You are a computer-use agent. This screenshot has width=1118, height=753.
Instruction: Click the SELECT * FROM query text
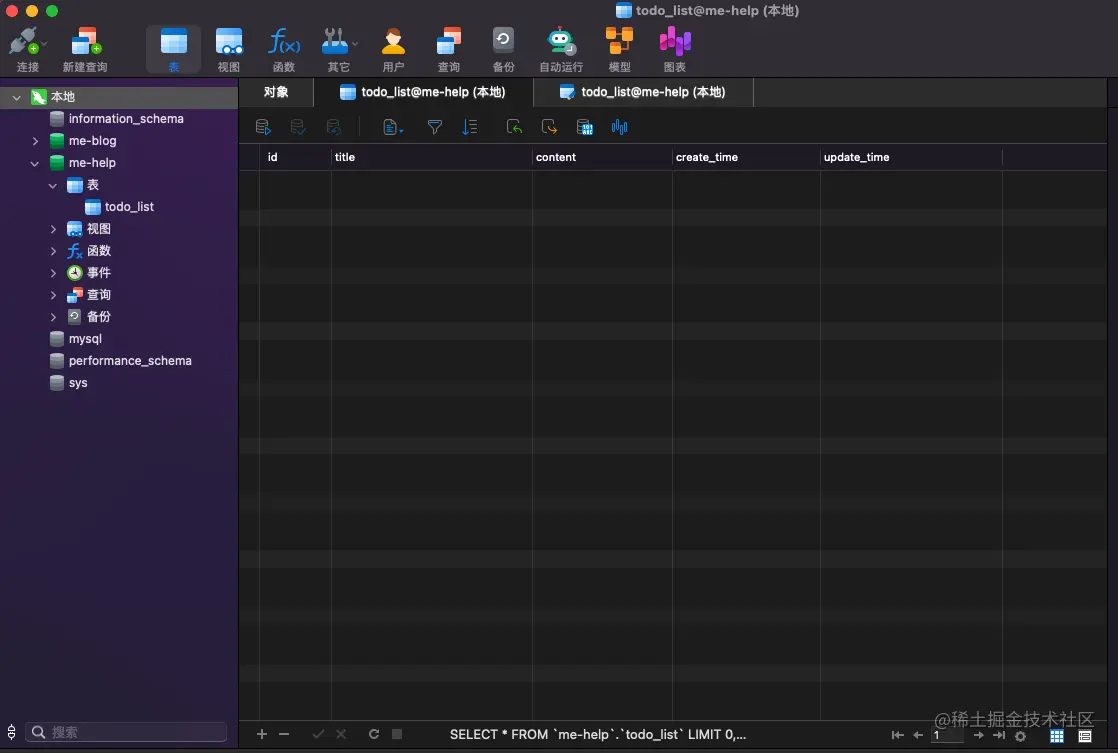[598, 734]
